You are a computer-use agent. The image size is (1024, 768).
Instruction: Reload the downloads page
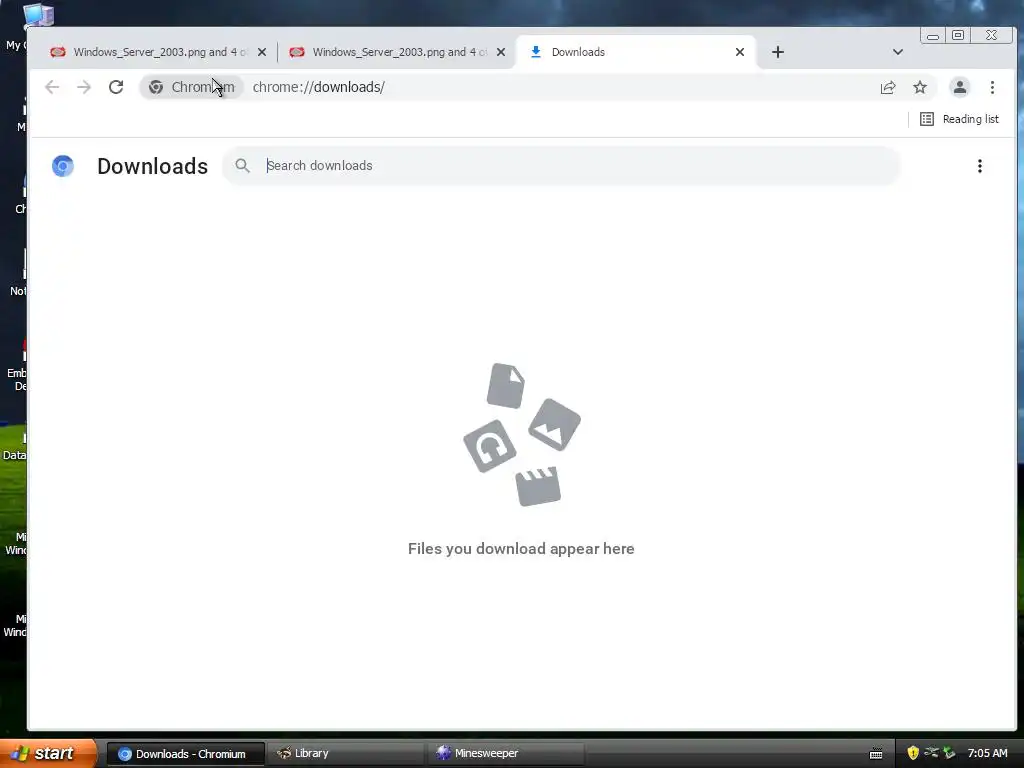[116, 87]
